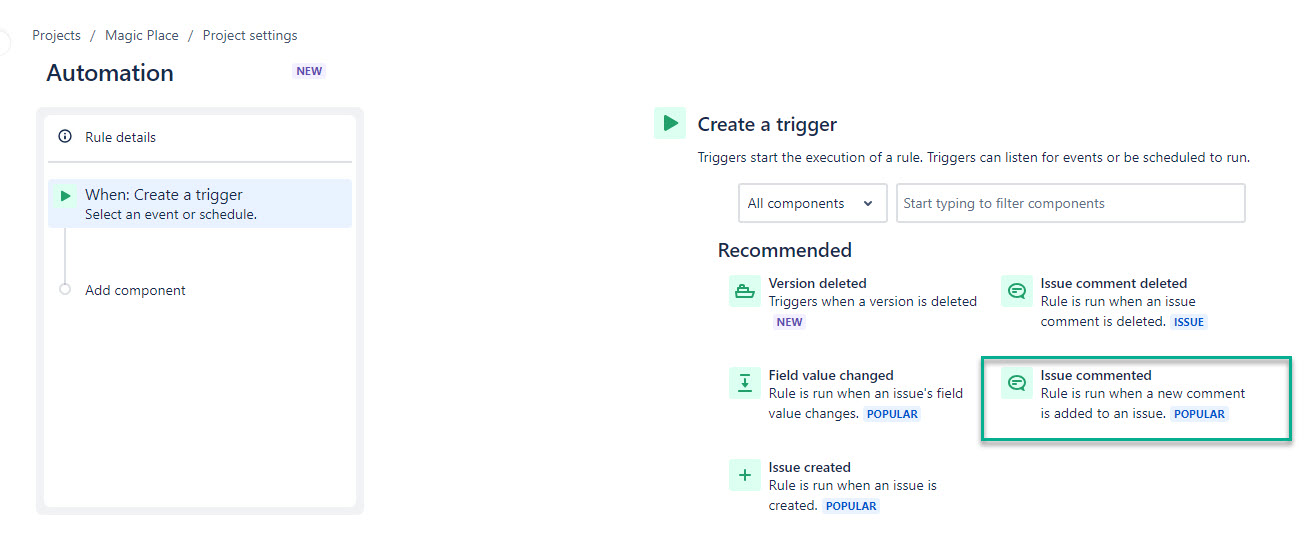Click the green play icon beside Create a trigger heading
The height and width of the screenshot is (557, 1307).
coord(669,124)
